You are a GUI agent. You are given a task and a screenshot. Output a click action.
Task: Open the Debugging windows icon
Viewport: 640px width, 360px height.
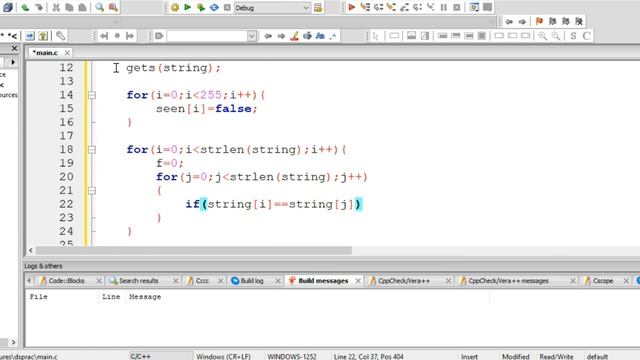point(474,7)
